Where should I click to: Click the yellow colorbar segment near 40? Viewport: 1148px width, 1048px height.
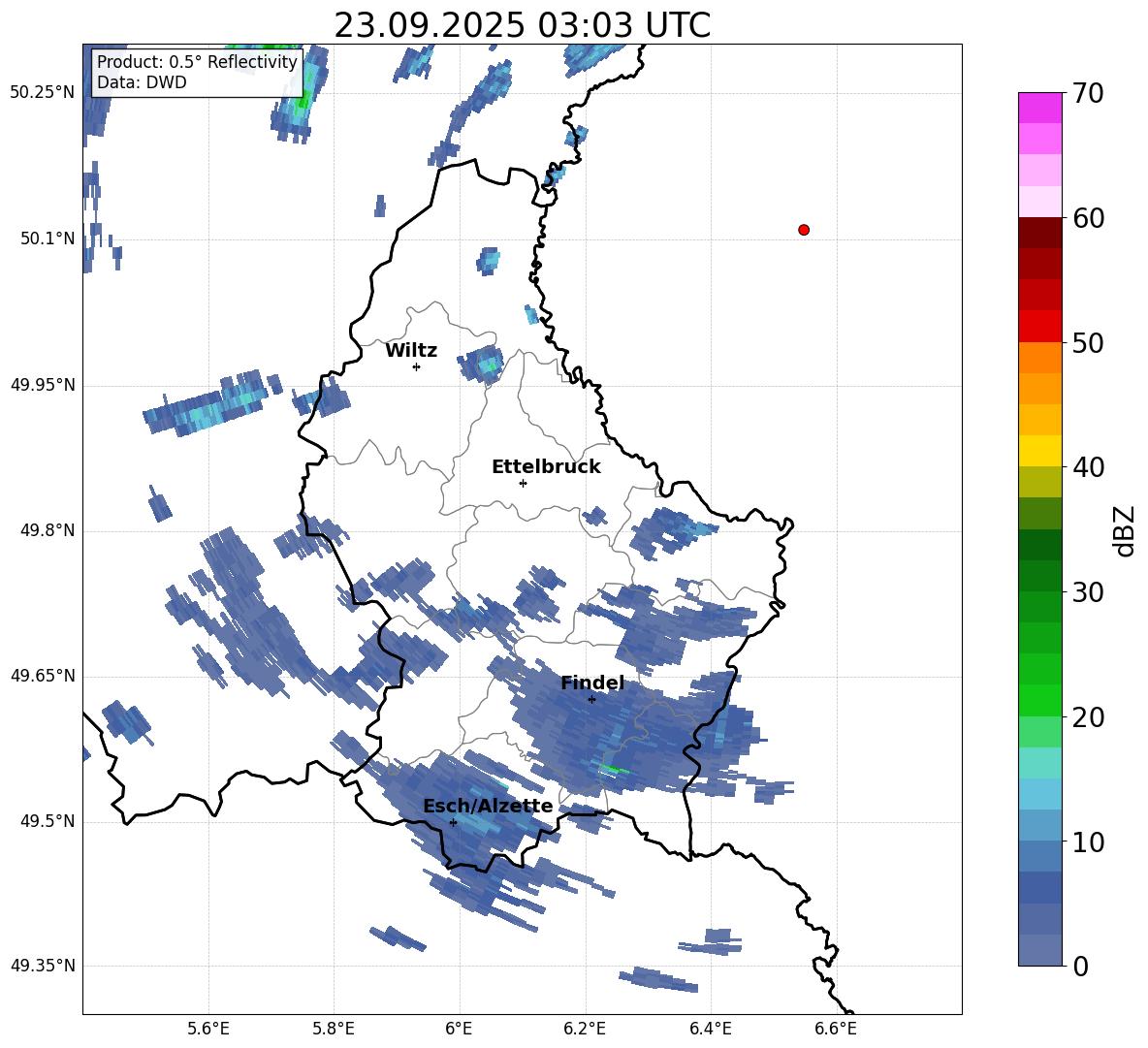(1039, 451)
